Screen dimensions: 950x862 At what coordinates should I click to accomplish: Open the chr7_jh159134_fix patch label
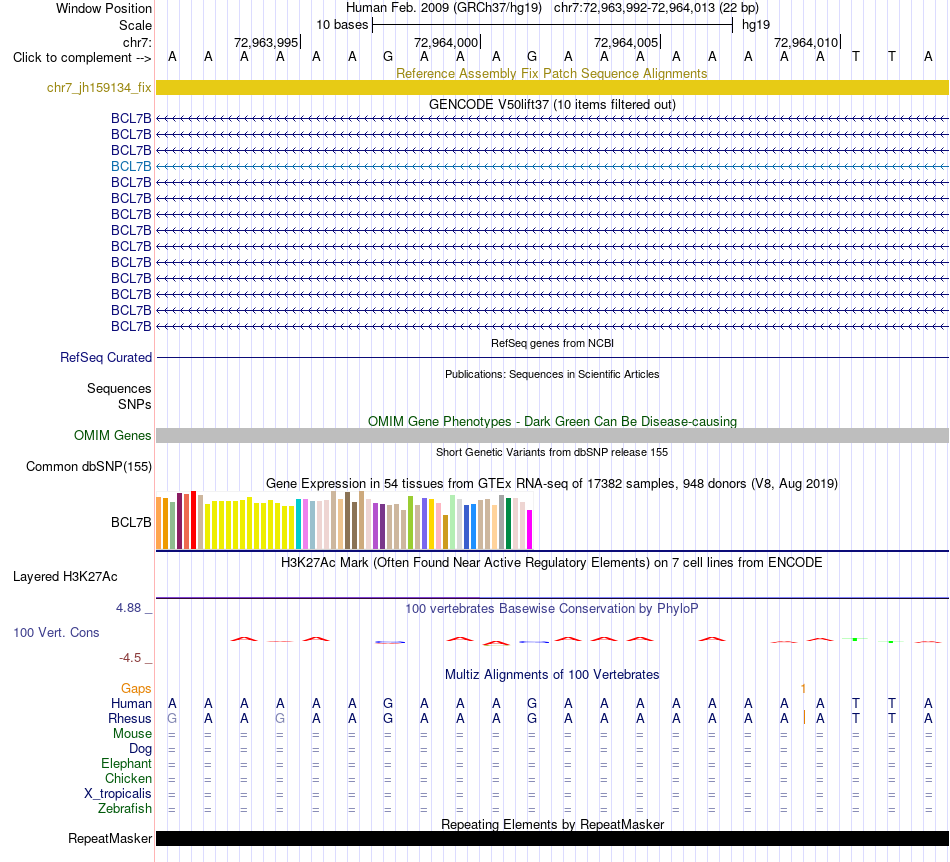(99, 87)
